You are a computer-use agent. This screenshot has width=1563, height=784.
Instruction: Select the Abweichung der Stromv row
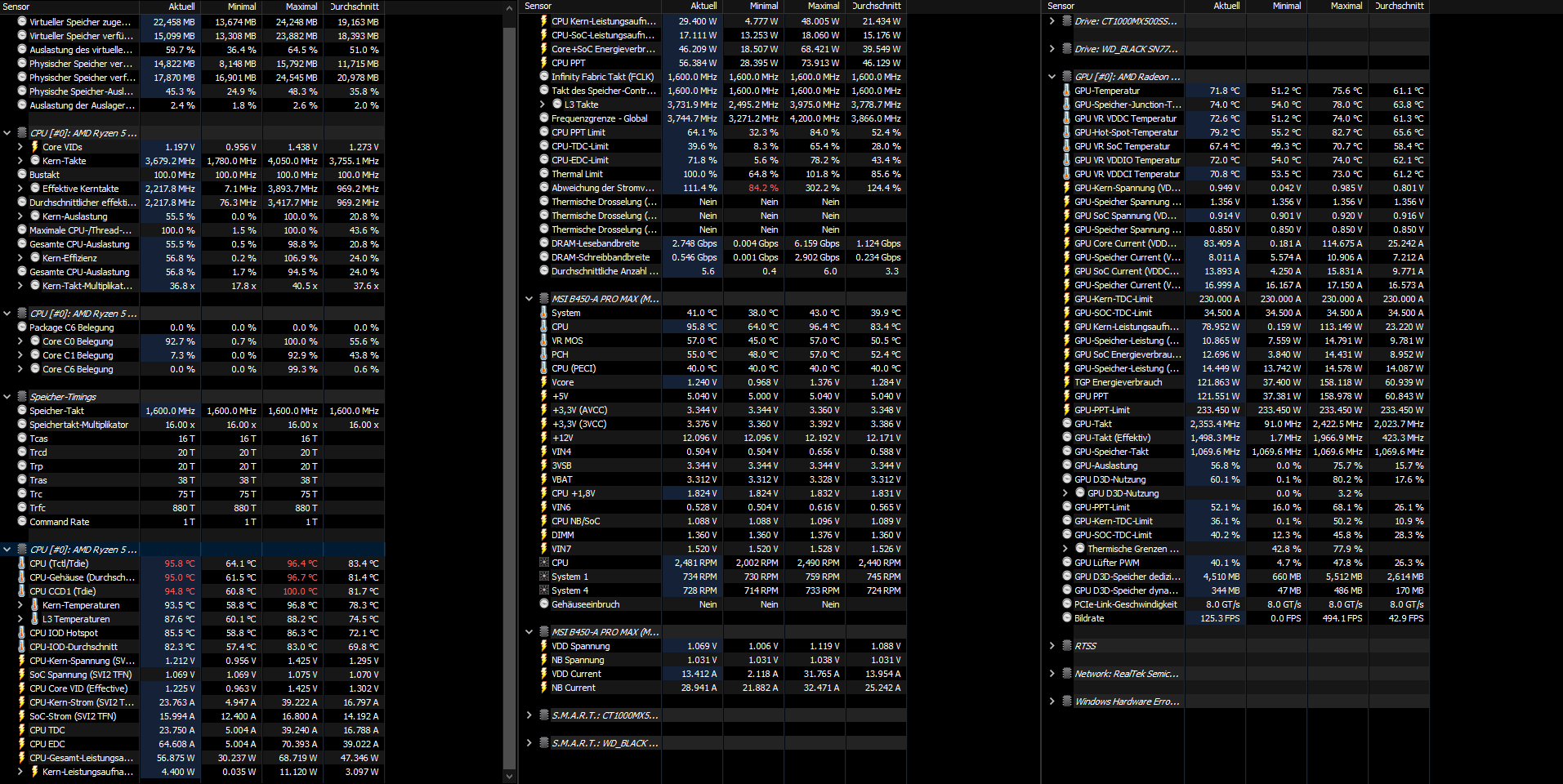click(714, 188)
